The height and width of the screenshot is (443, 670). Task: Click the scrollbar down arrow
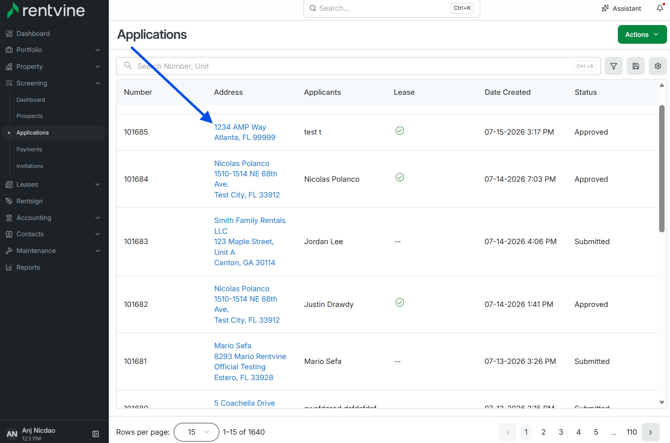[x=662, y=402]
